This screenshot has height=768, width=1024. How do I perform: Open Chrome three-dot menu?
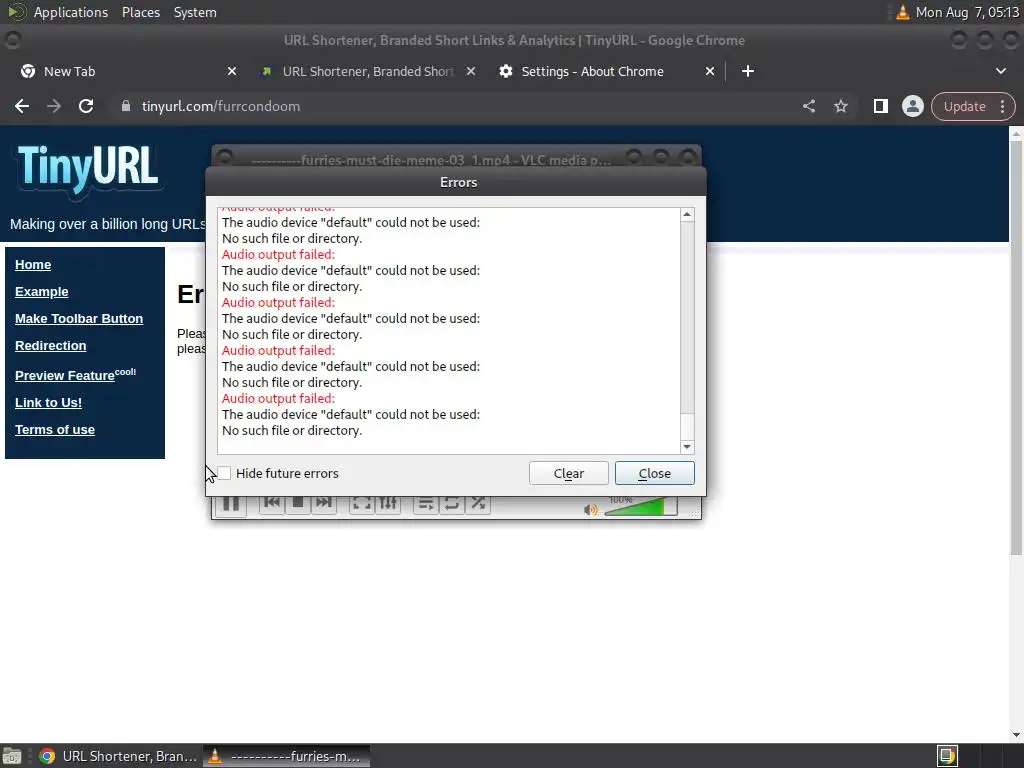[x=1002, y=106]
